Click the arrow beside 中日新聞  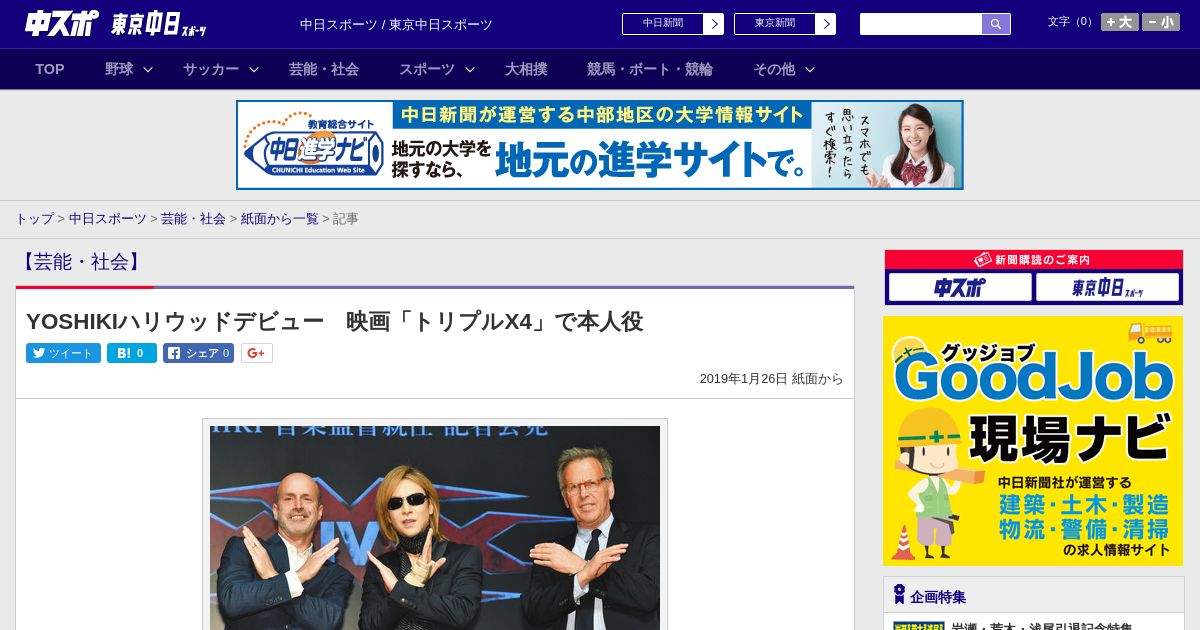pos(714,24)
